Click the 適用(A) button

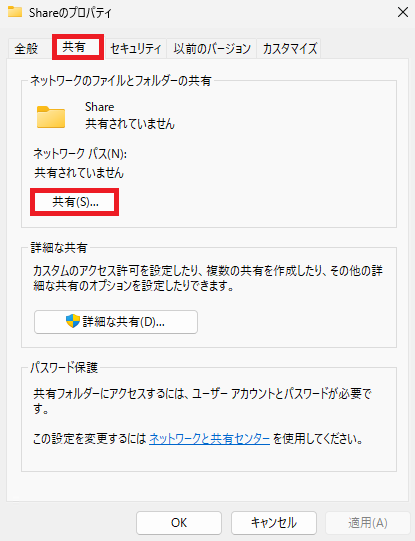[x=368, y=523]
